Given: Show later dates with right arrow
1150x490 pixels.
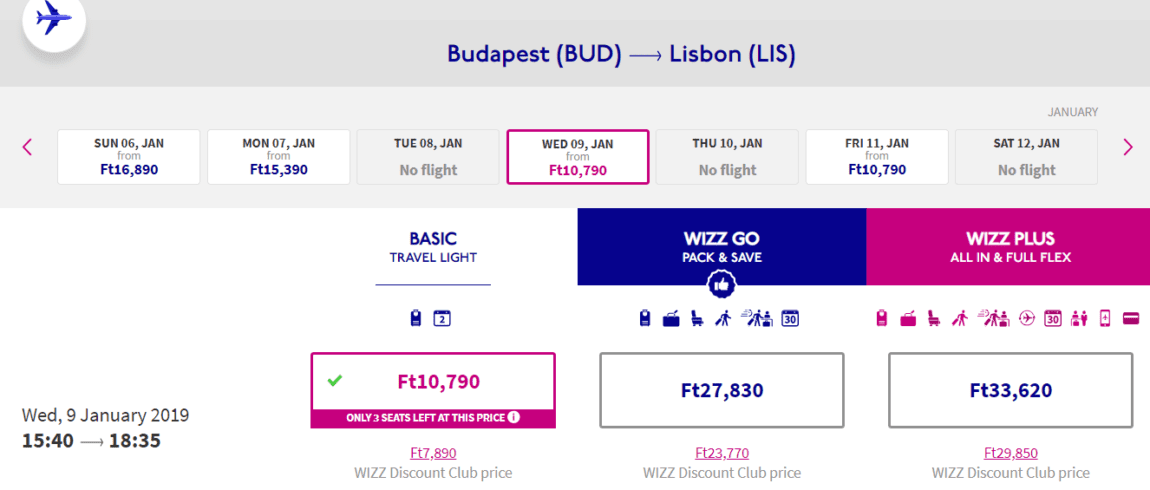Looking at the screenshot, I should [1128, 147].
